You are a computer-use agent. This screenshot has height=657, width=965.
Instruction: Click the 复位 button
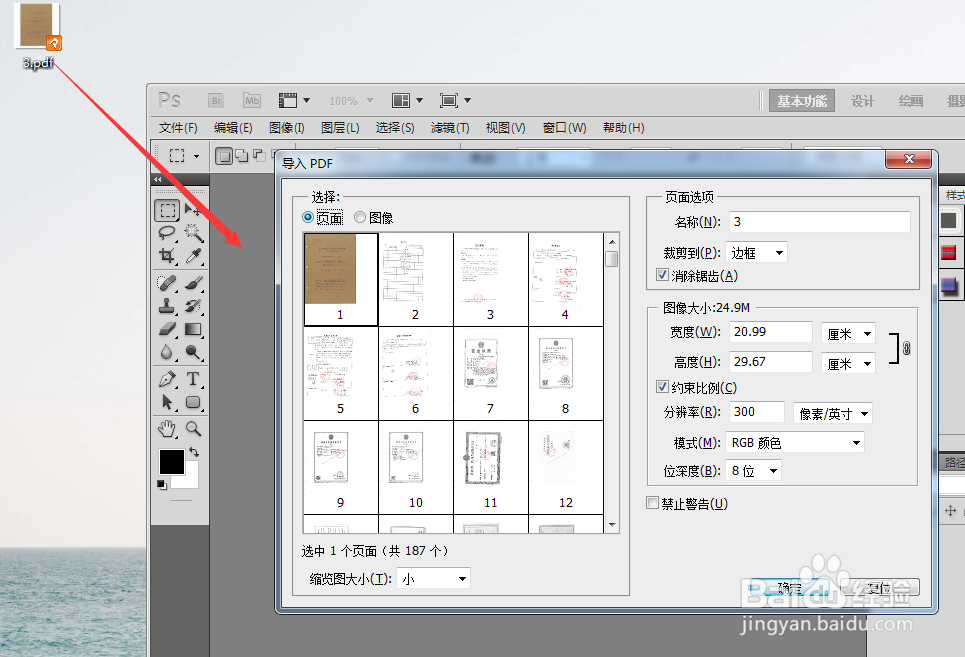point(879,590)
